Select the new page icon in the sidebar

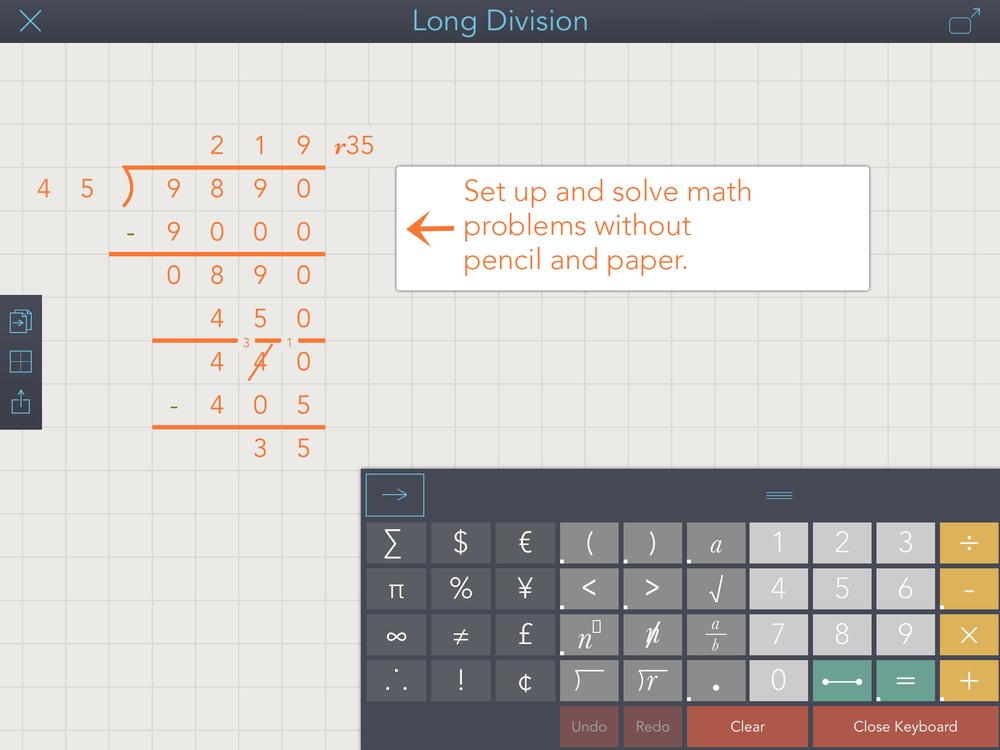[20, 322]
